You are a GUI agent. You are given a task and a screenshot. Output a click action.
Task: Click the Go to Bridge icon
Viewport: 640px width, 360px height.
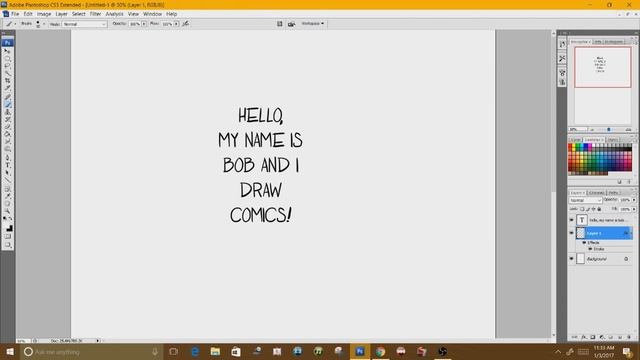[x=291, y=24]
